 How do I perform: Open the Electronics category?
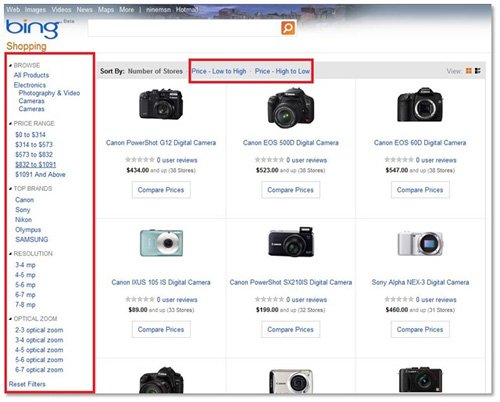pyautogui.click(x=30, y=85)
